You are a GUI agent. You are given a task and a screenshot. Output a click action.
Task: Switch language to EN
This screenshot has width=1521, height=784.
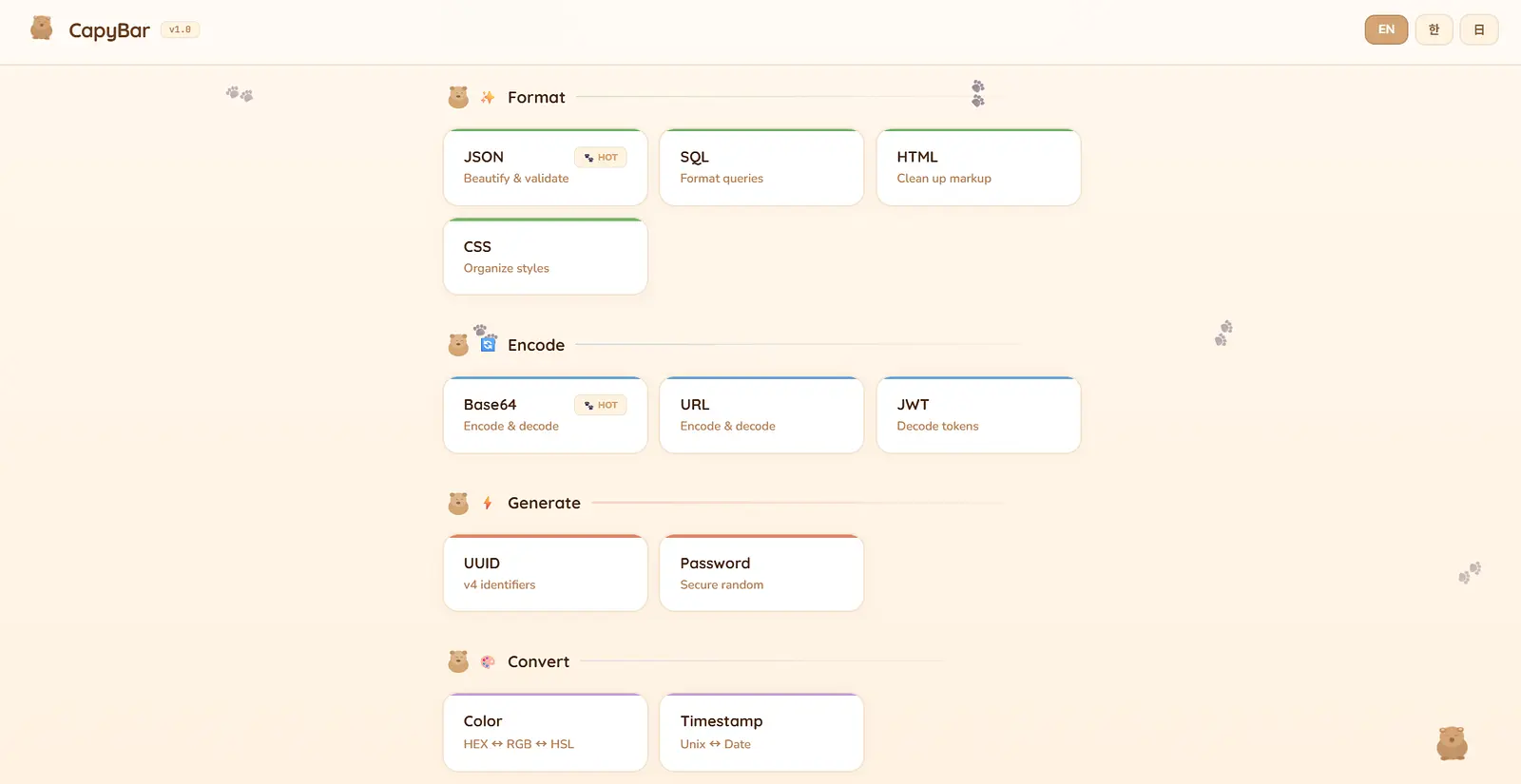(x=1386, y=29)
